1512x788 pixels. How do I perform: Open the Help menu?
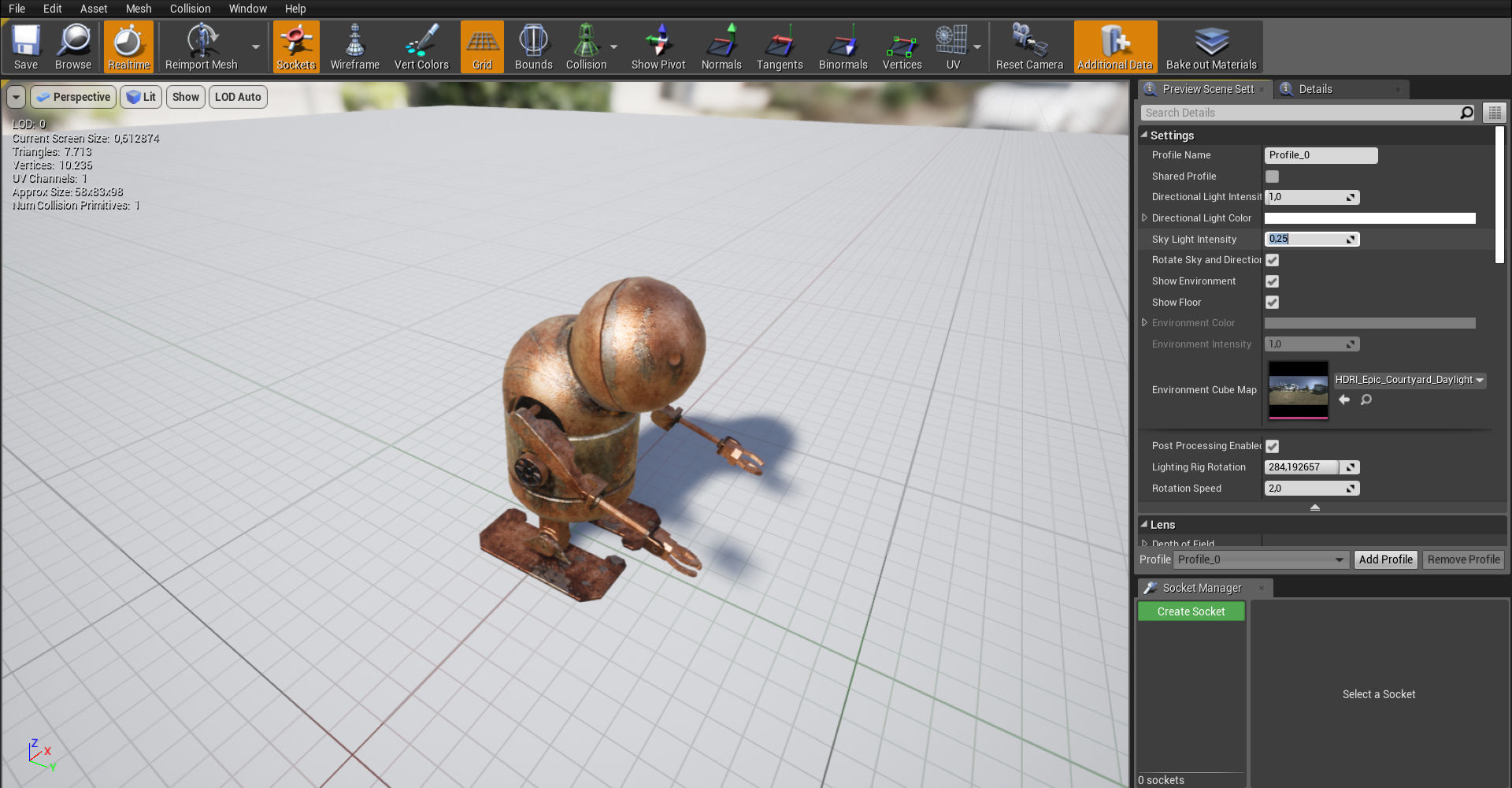[x=295, y=9]
